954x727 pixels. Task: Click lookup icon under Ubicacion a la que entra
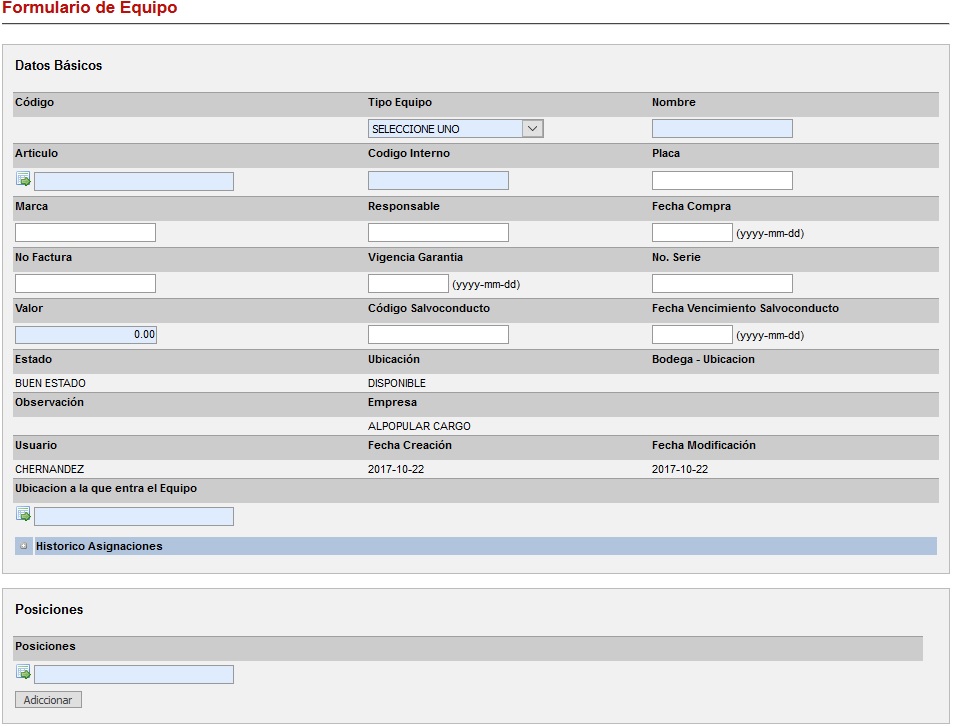[x=23, y=515]
